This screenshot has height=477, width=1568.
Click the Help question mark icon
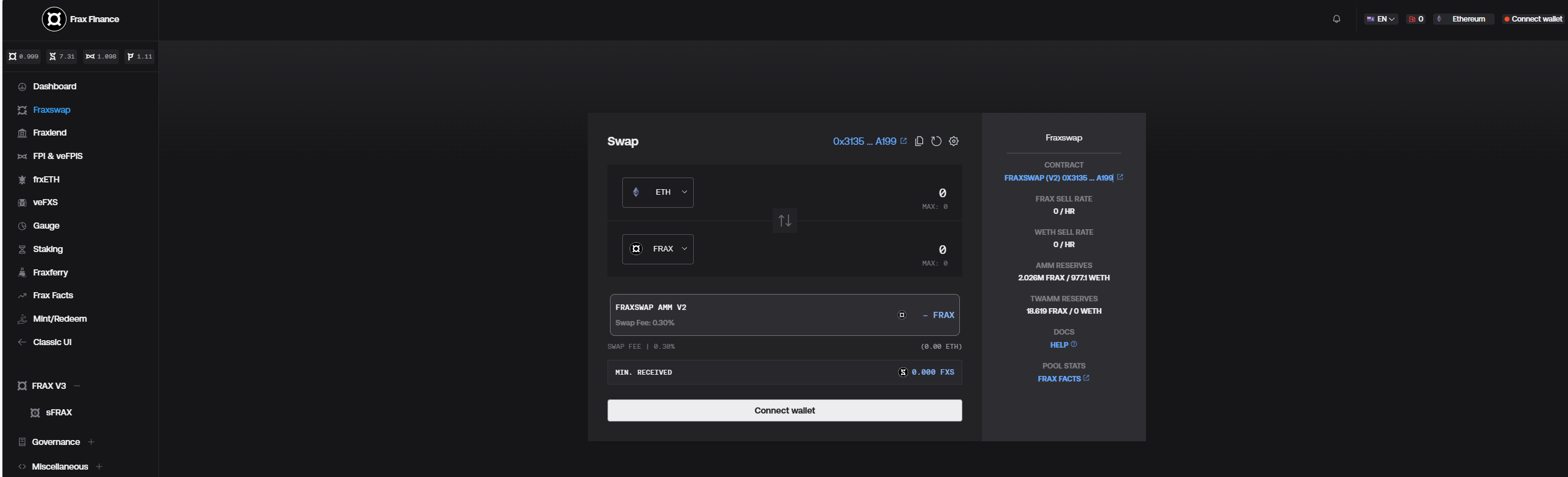pos(1074,344)
